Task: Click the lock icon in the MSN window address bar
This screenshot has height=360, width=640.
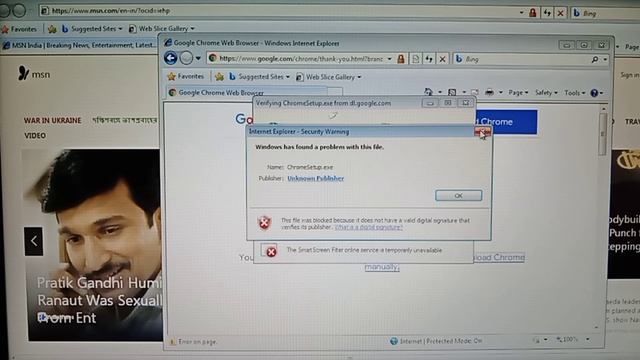Action: point(532,13)
